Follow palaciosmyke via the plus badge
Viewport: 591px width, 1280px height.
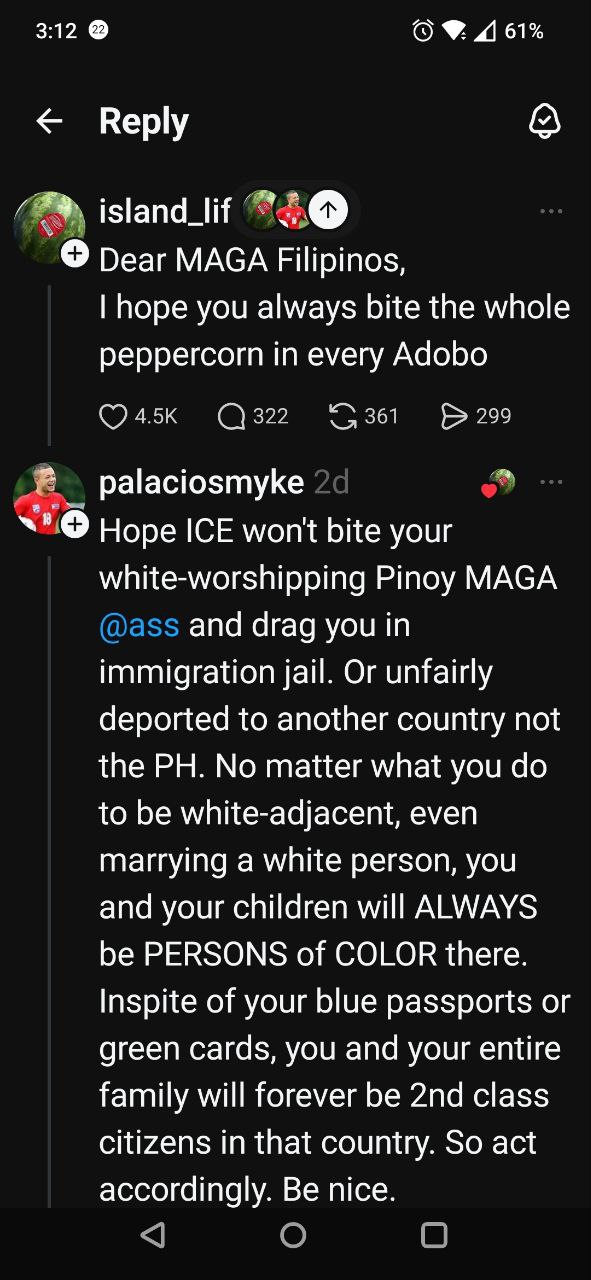pyautogui.click(x=75, y=523)
